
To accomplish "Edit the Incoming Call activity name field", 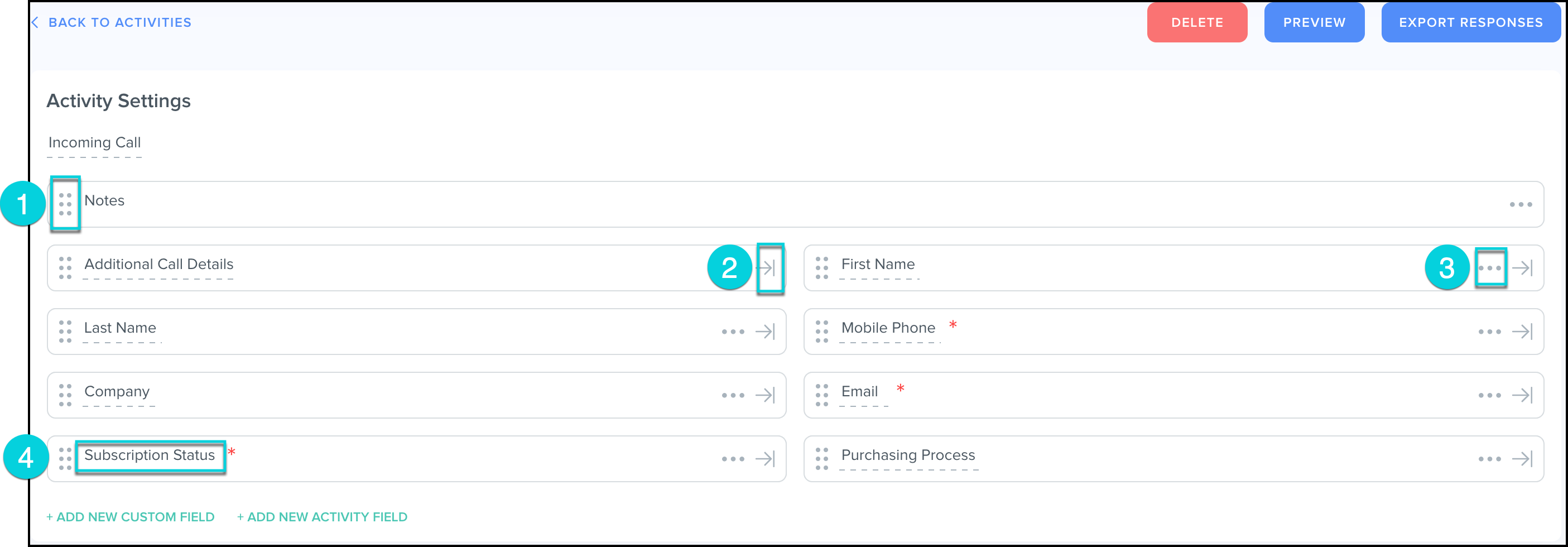I will 94,142.
